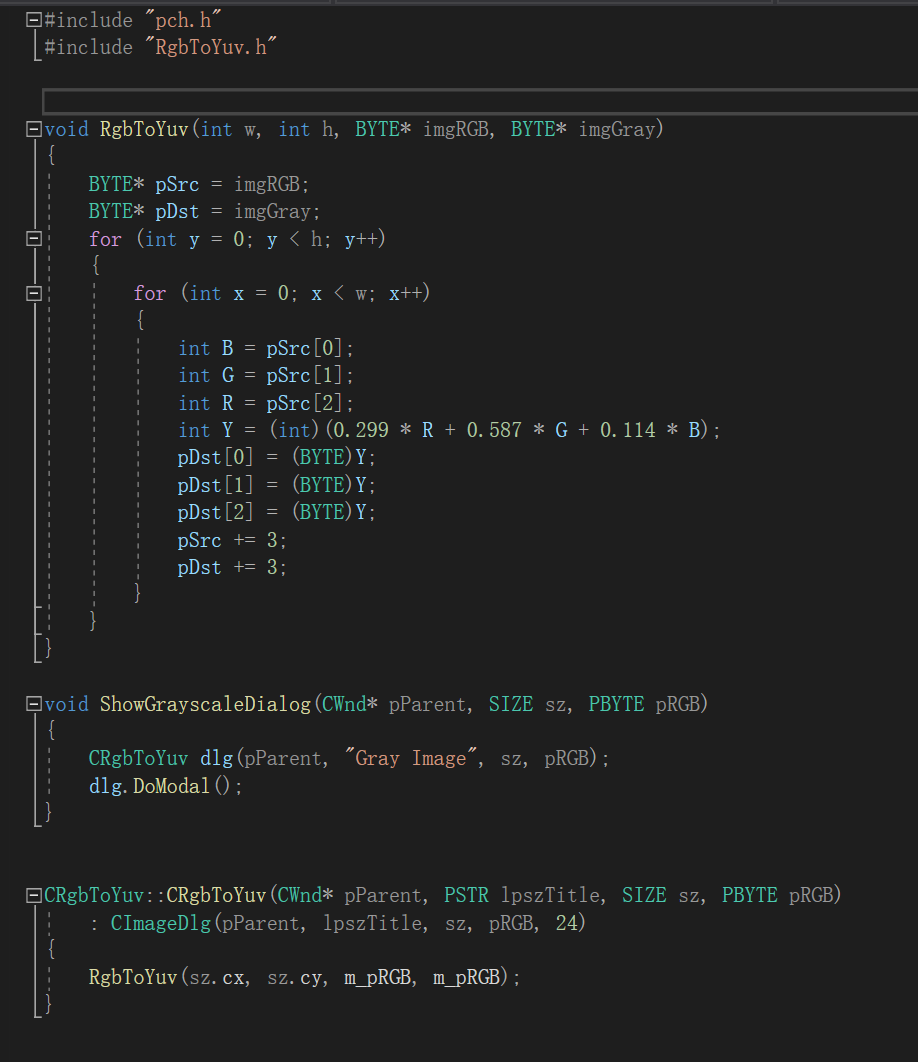
Task: Click the pDst[2] = (BYTE)Y line
Action: (x=276, y=512)
